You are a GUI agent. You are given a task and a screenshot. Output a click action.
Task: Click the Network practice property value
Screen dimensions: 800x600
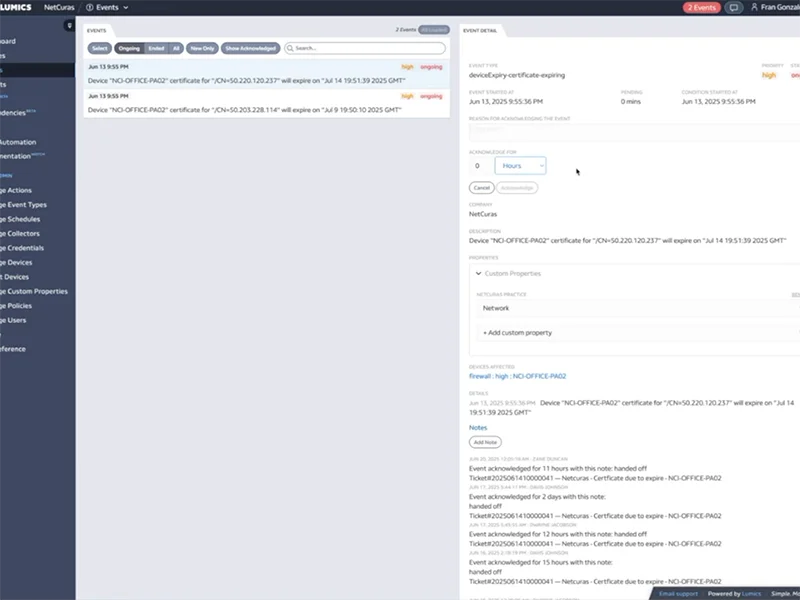click(496, 308)
